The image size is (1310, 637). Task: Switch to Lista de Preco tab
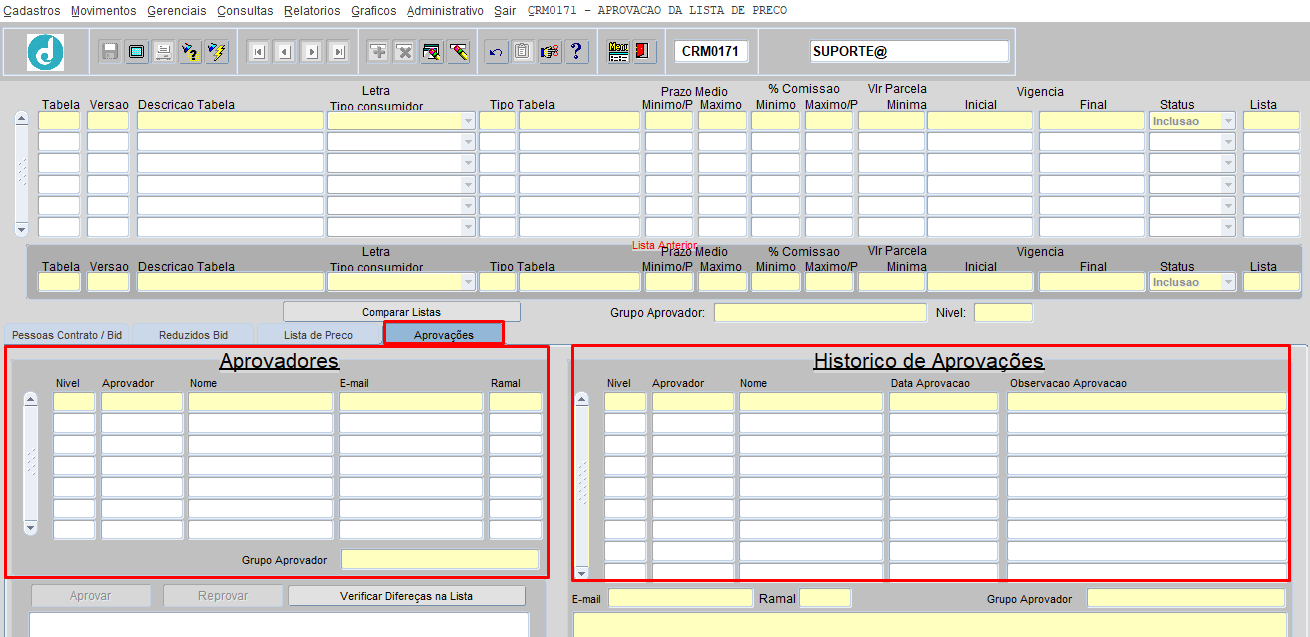coord(318,335)
